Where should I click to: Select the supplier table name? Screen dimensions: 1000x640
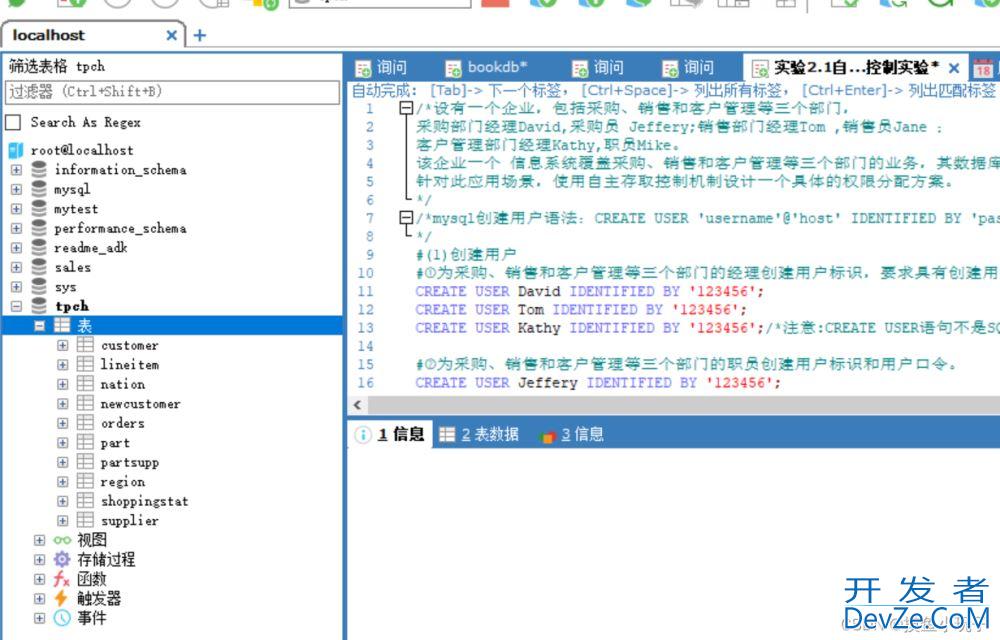tap(129, 521)
